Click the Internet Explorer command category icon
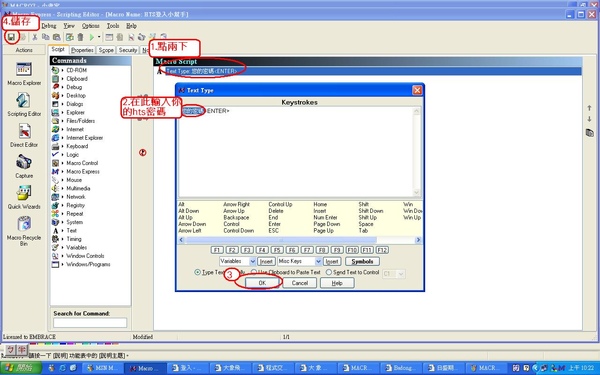Viewport: 600px width, 375px height. pyautogui.click(x=55, y=138)
